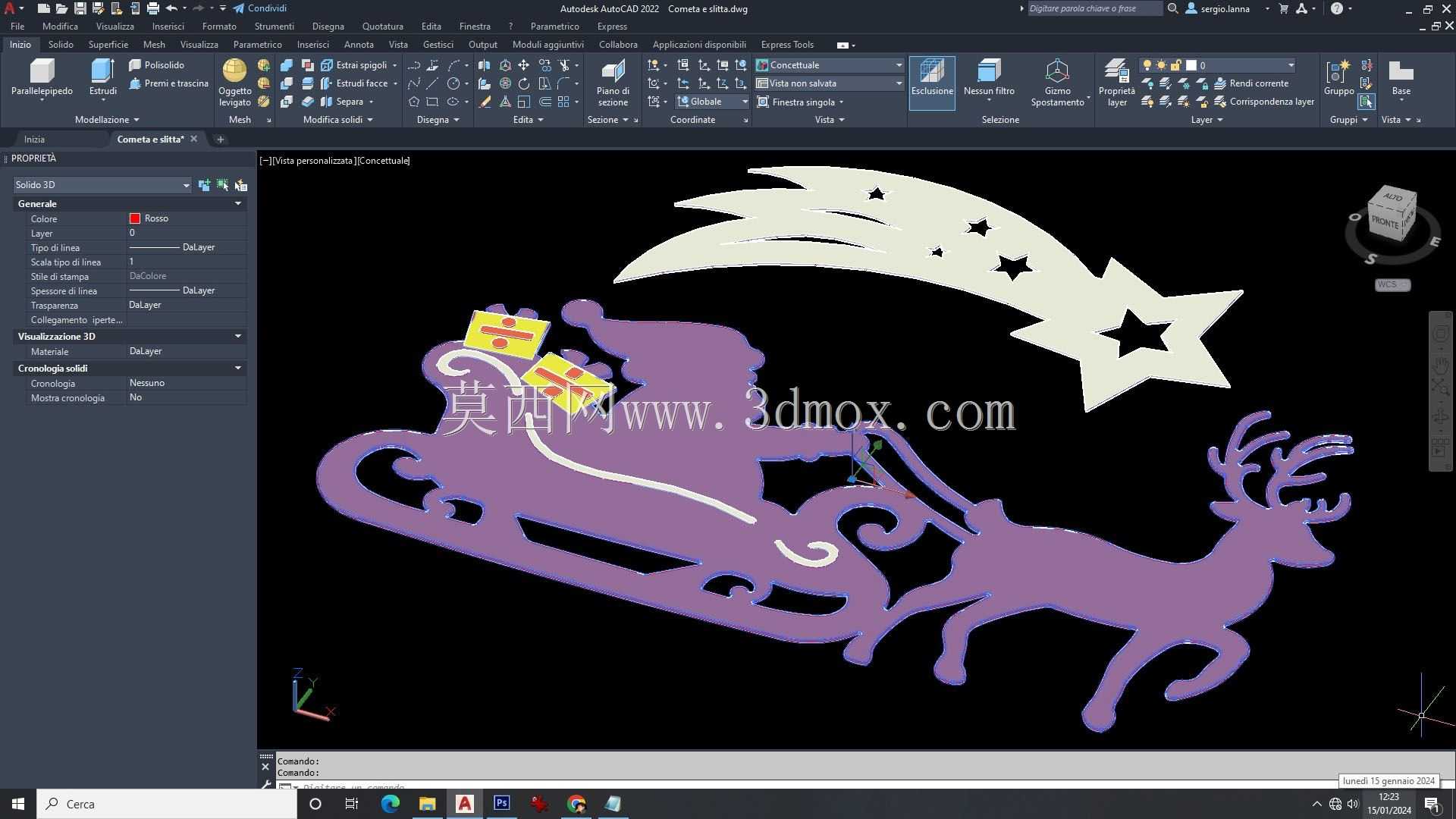Click the Estrudi facce tool

click(x=355, y=83)
